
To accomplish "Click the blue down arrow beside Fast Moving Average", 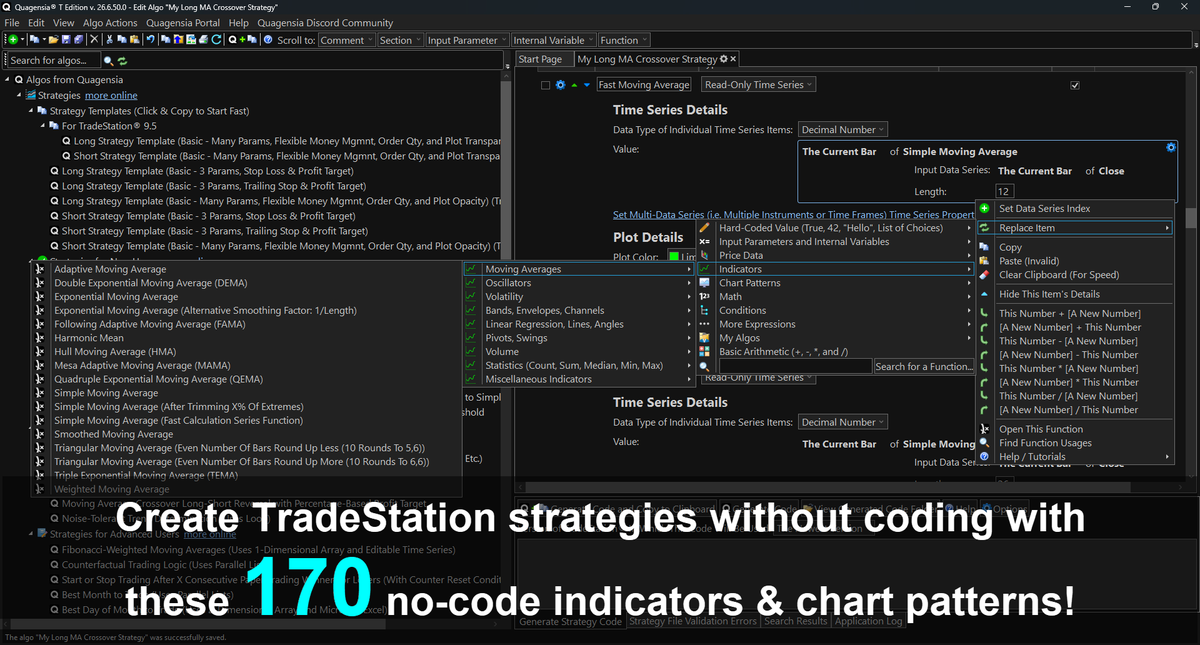I will click(587, 85).
